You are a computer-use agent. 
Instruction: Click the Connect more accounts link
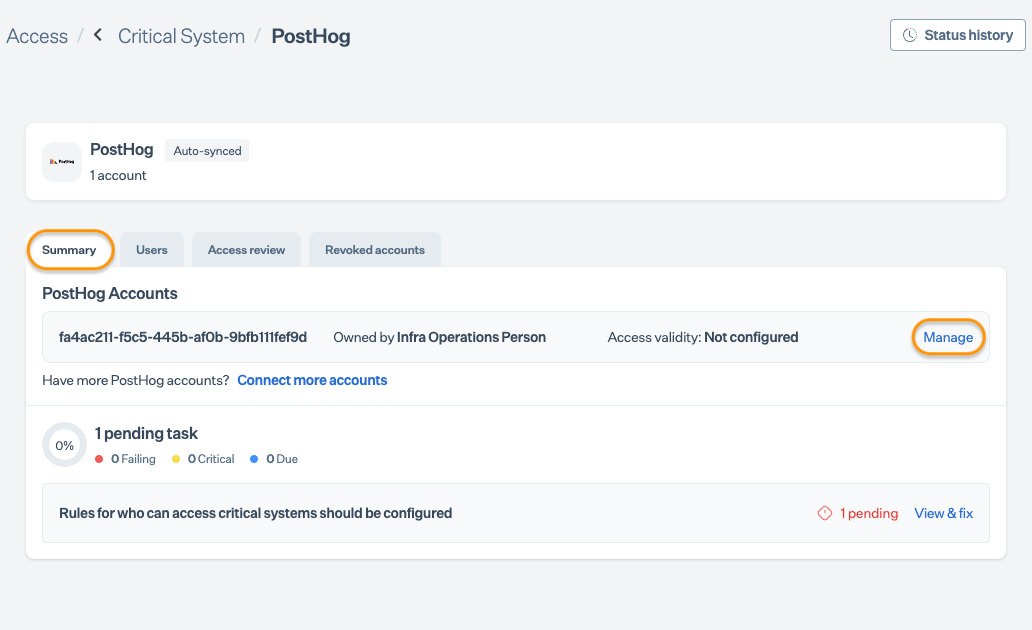(x=312, y=380)
